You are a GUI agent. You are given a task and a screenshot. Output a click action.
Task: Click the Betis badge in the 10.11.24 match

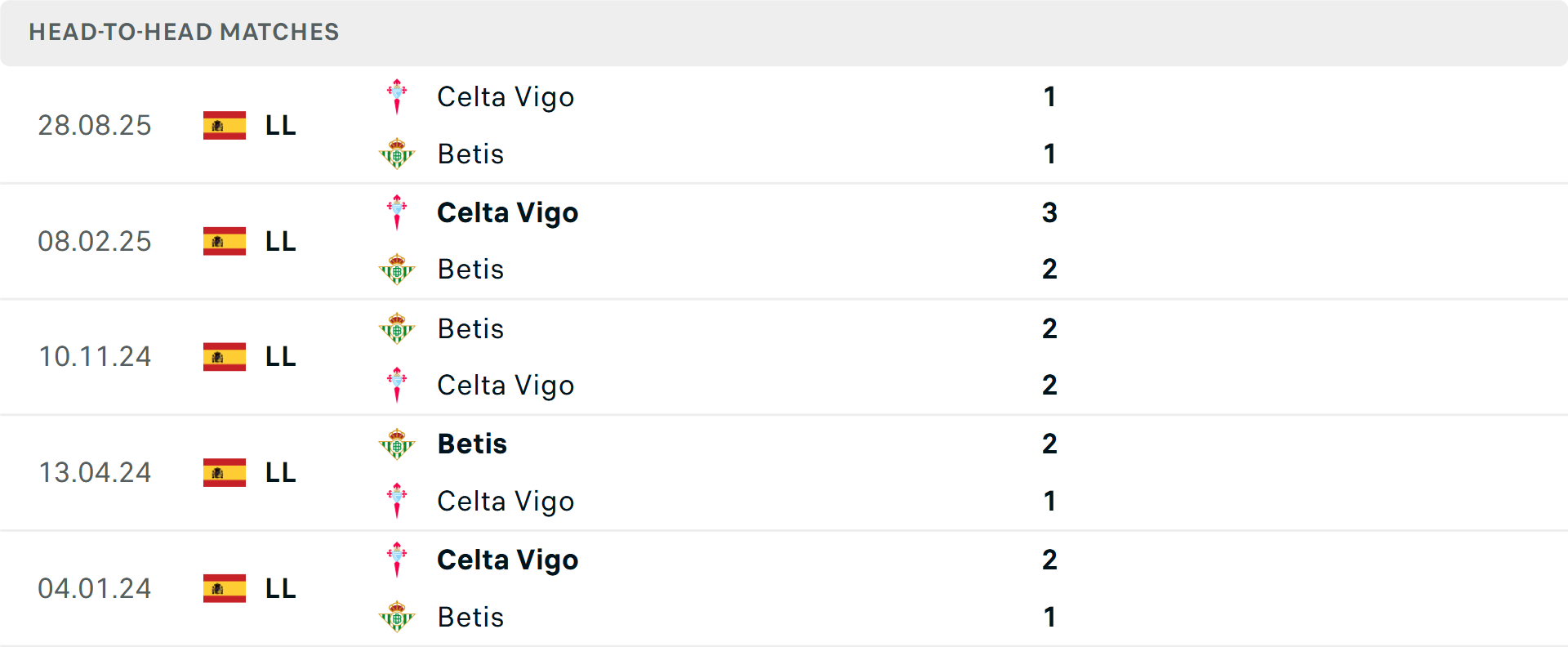click(x=397, y=328)
